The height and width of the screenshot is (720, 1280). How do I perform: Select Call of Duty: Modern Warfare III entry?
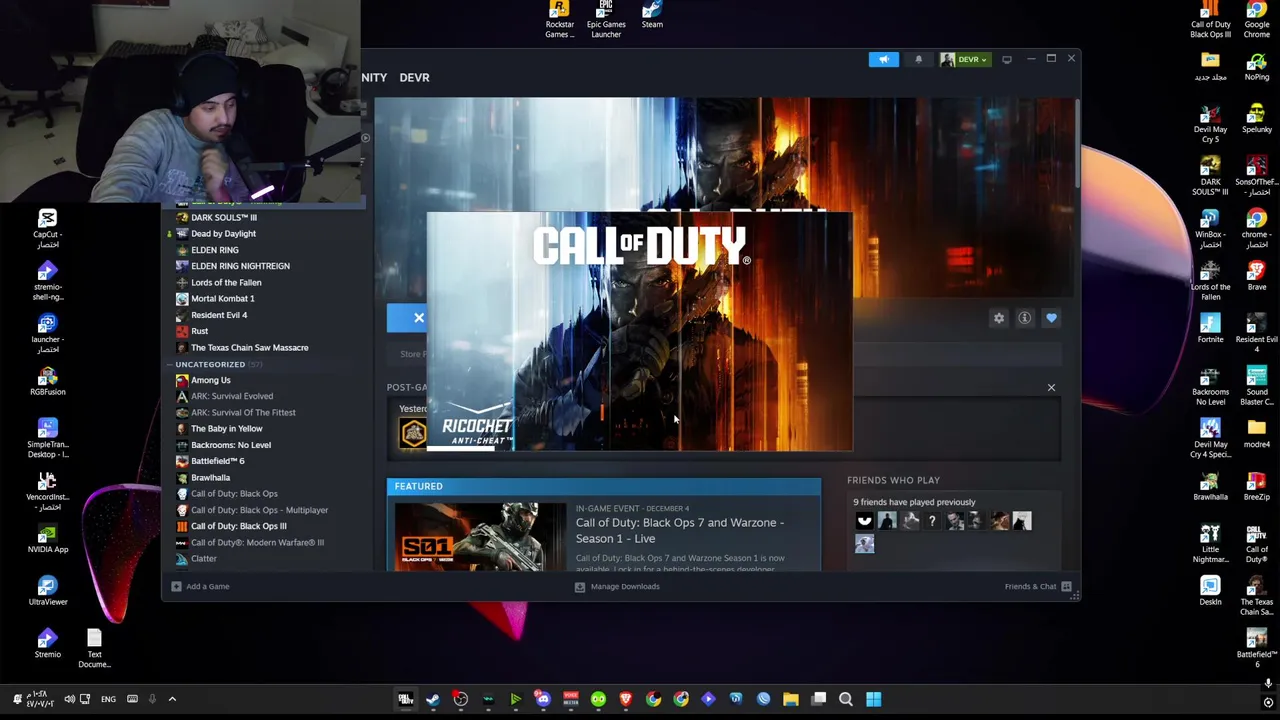(x=257, y=542)
